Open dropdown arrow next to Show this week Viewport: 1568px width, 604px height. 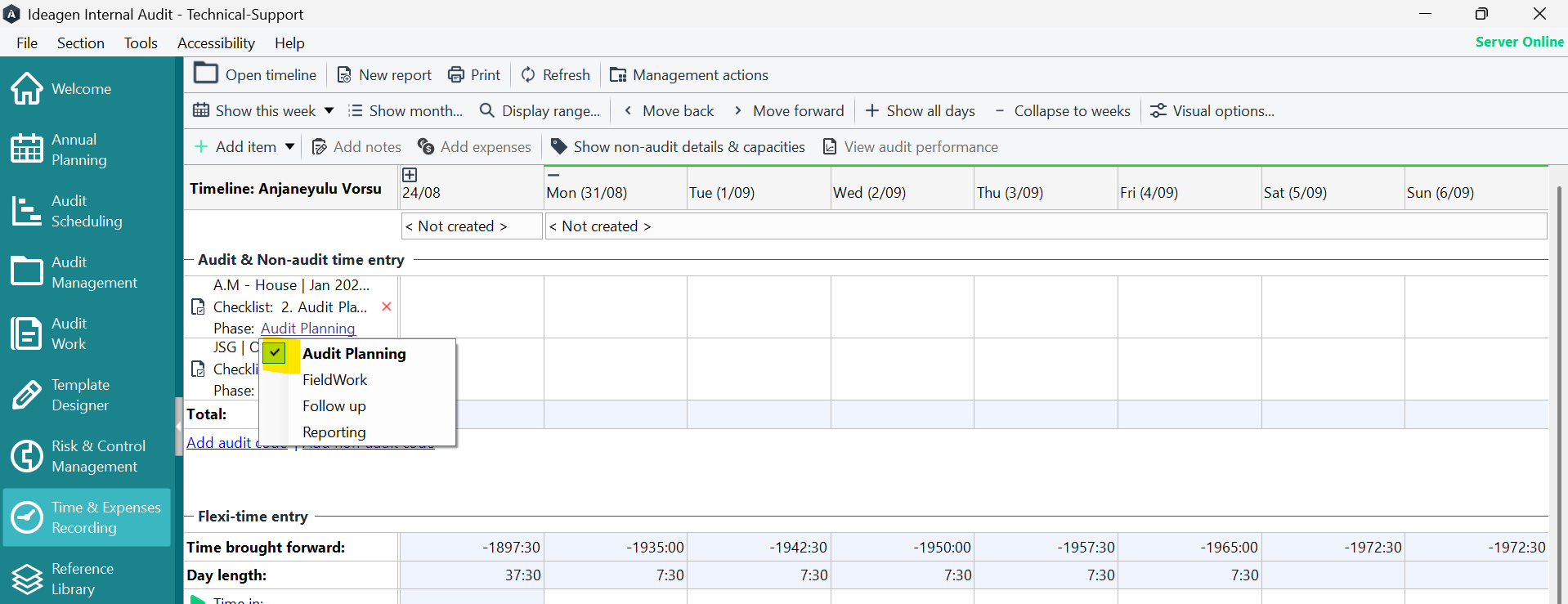point(329,110)
